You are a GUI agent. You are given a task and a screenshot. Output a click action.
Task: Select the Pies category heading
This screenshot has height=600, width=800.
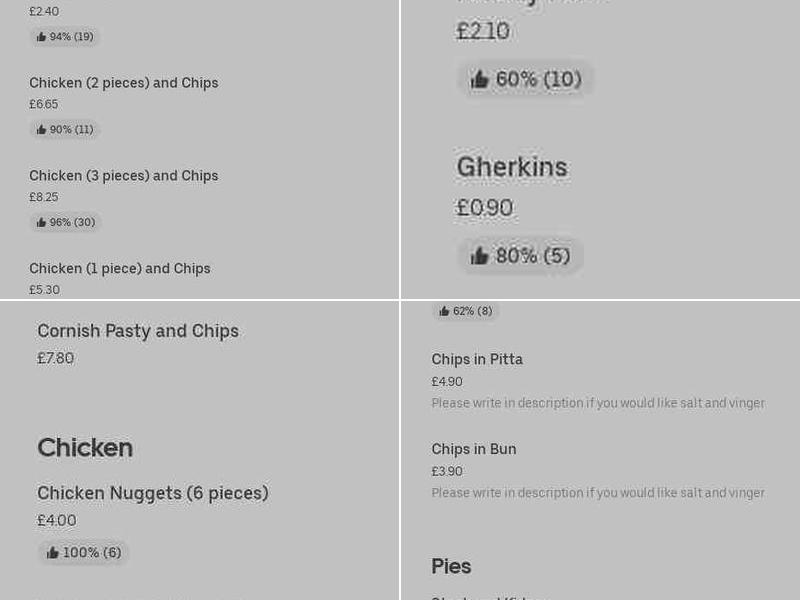451,567
